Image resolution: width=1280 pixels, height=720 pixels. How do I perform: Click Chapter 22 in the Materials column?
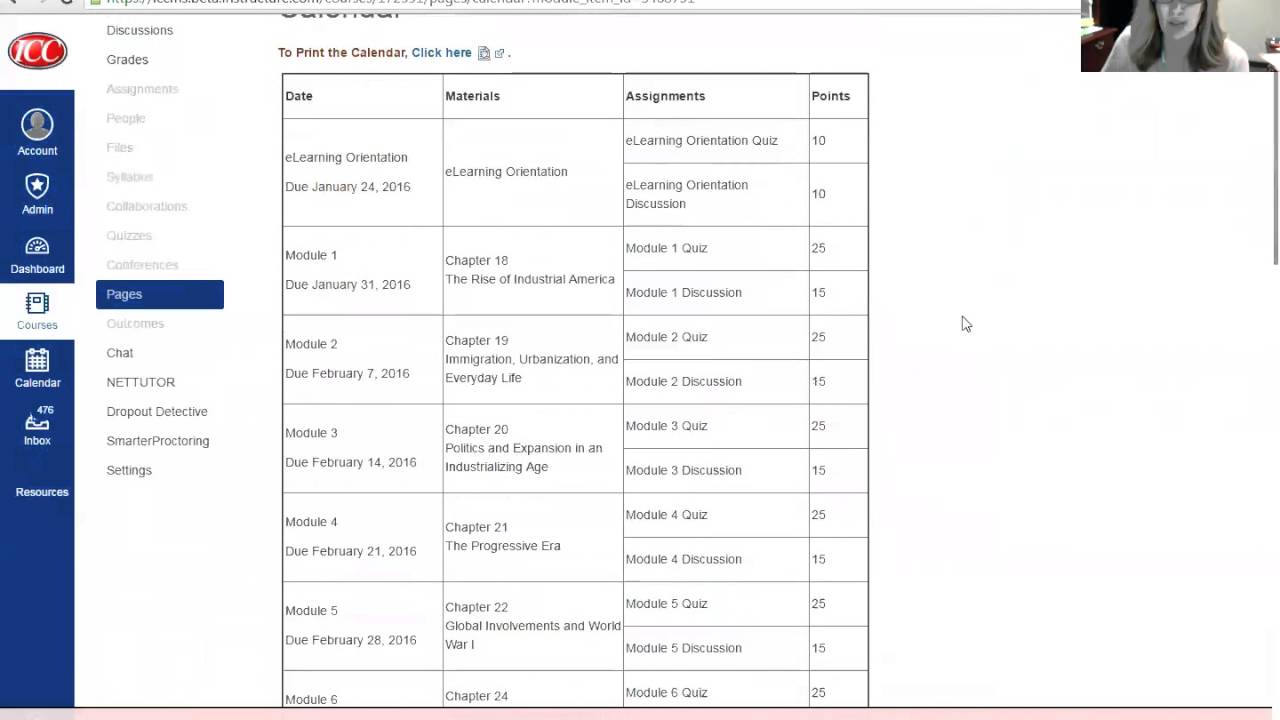pyautogui.click(x=476, y=608)
